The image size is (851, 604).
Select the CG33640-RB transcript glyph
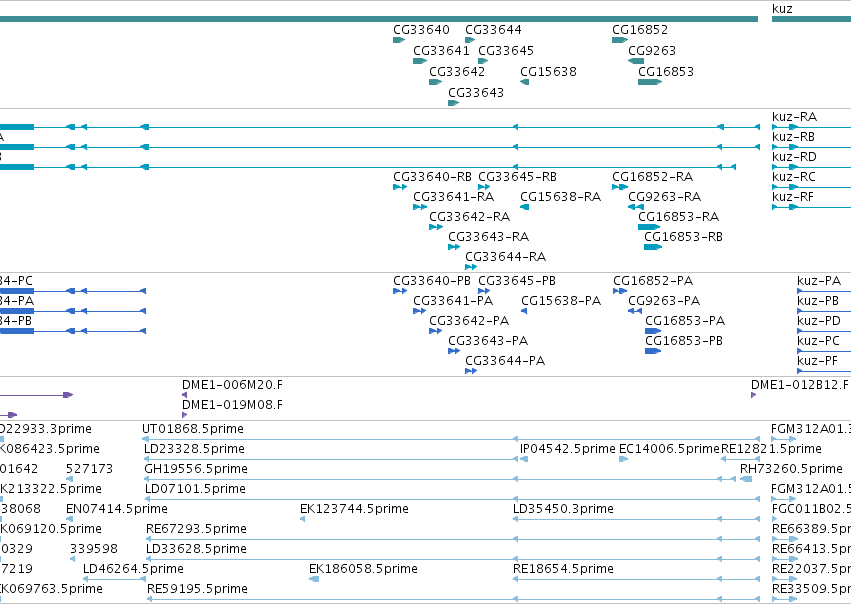(400, 187)
